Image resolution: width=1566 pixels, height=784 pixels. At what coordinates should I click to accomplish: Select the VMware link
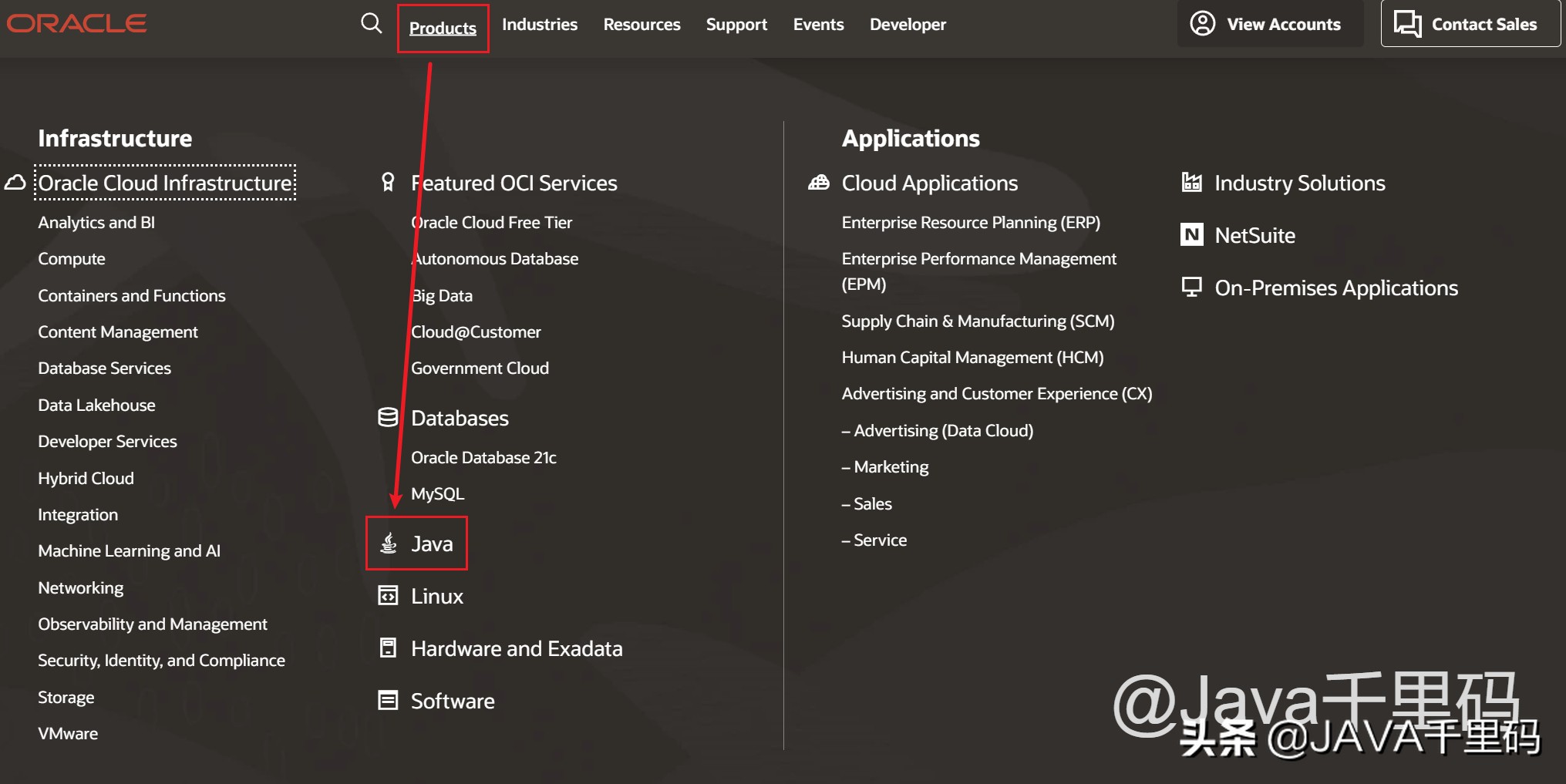pyautogui.click(x=68, y=734)
